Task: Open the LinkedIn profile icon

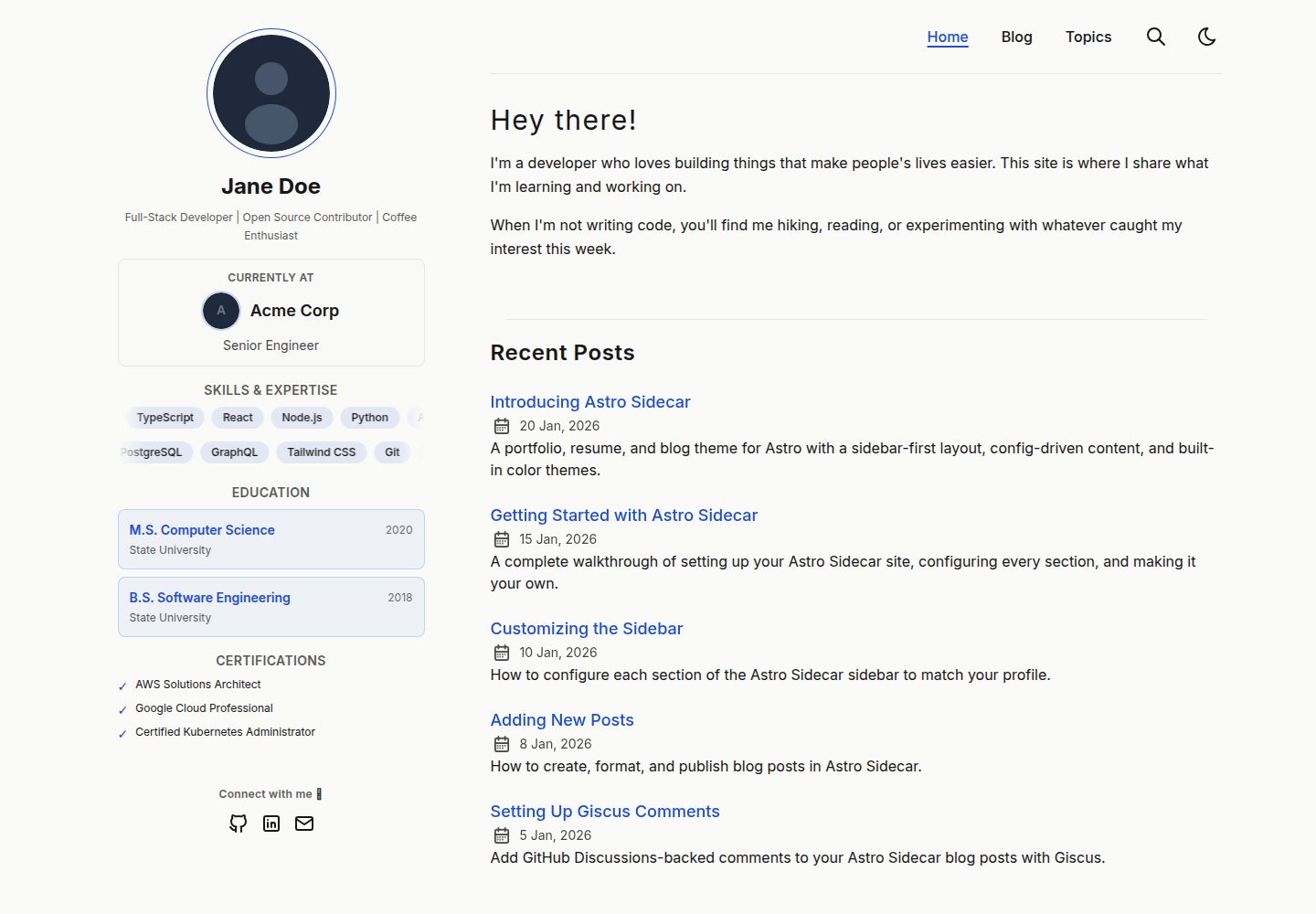Action: click(271, 824)
